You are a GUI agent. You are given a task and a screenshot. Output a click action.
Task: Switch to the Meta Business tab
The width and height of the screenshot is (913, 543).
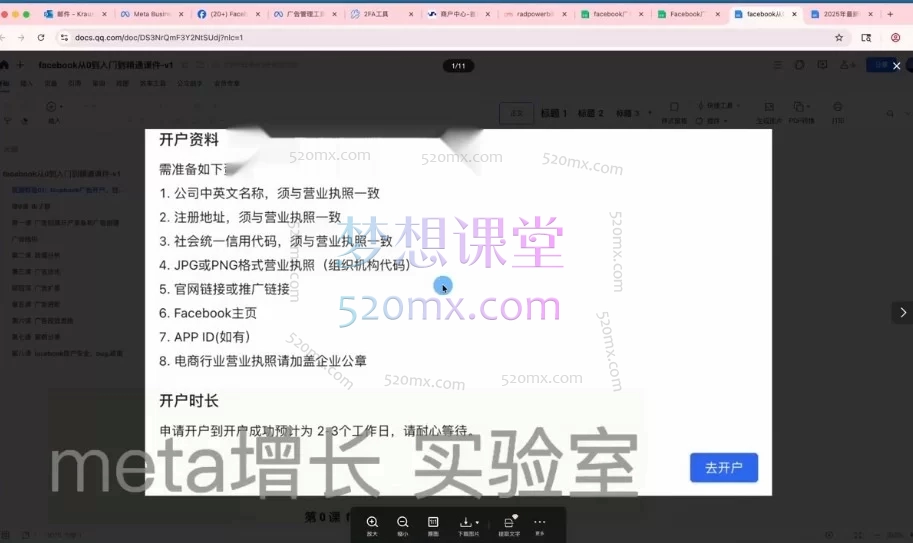151,14
